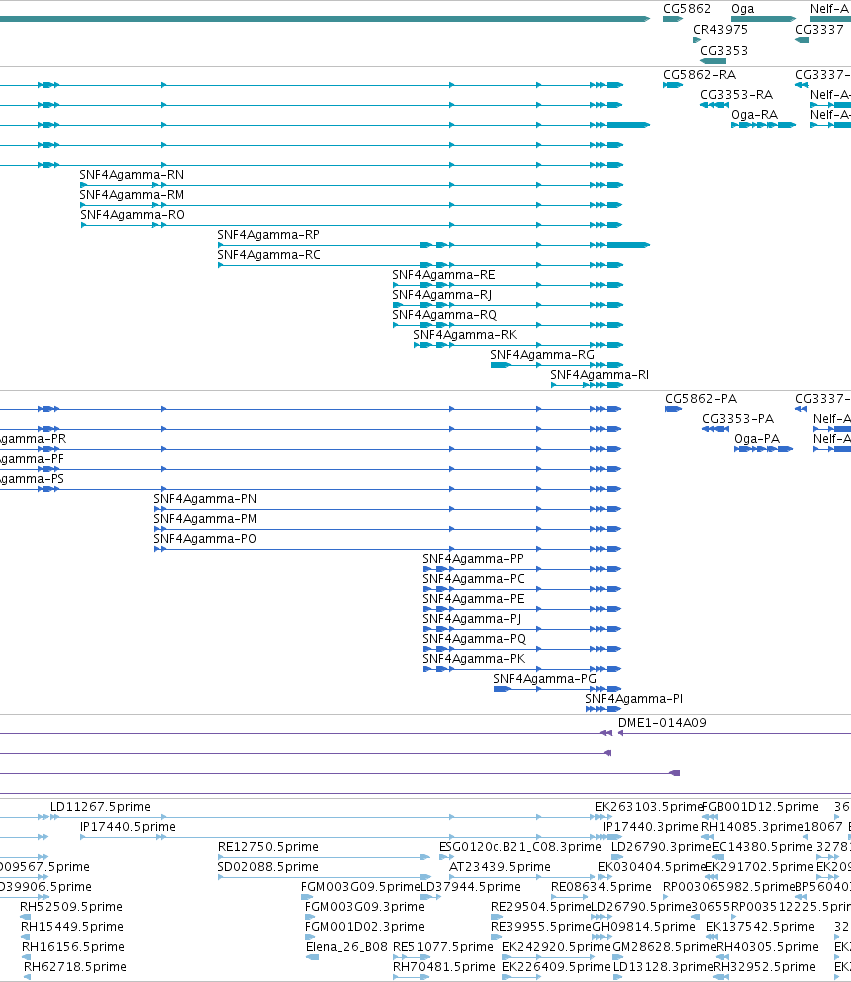Click CDS label SNF4Agamma-PE

point(473,599)
